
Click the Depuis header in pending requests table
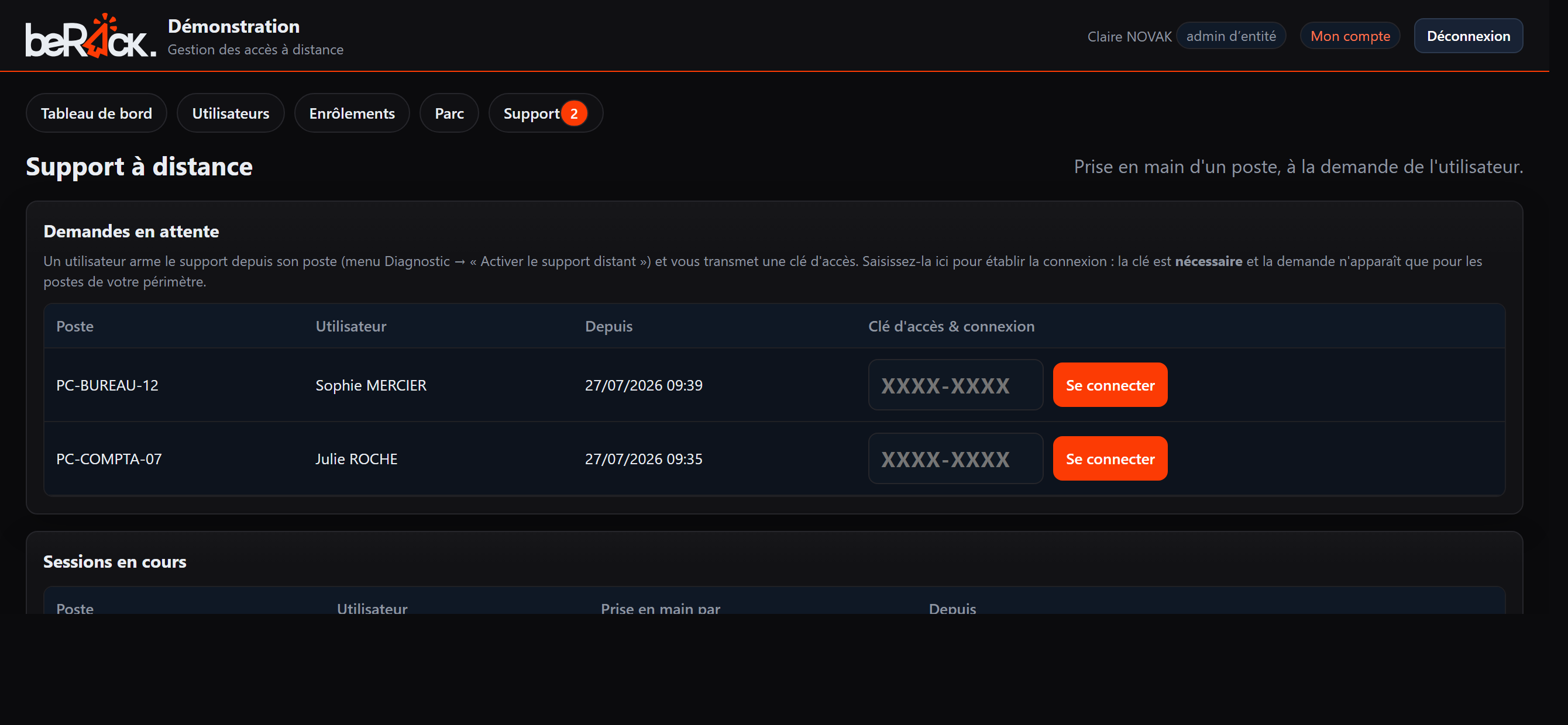pos(608,326)
